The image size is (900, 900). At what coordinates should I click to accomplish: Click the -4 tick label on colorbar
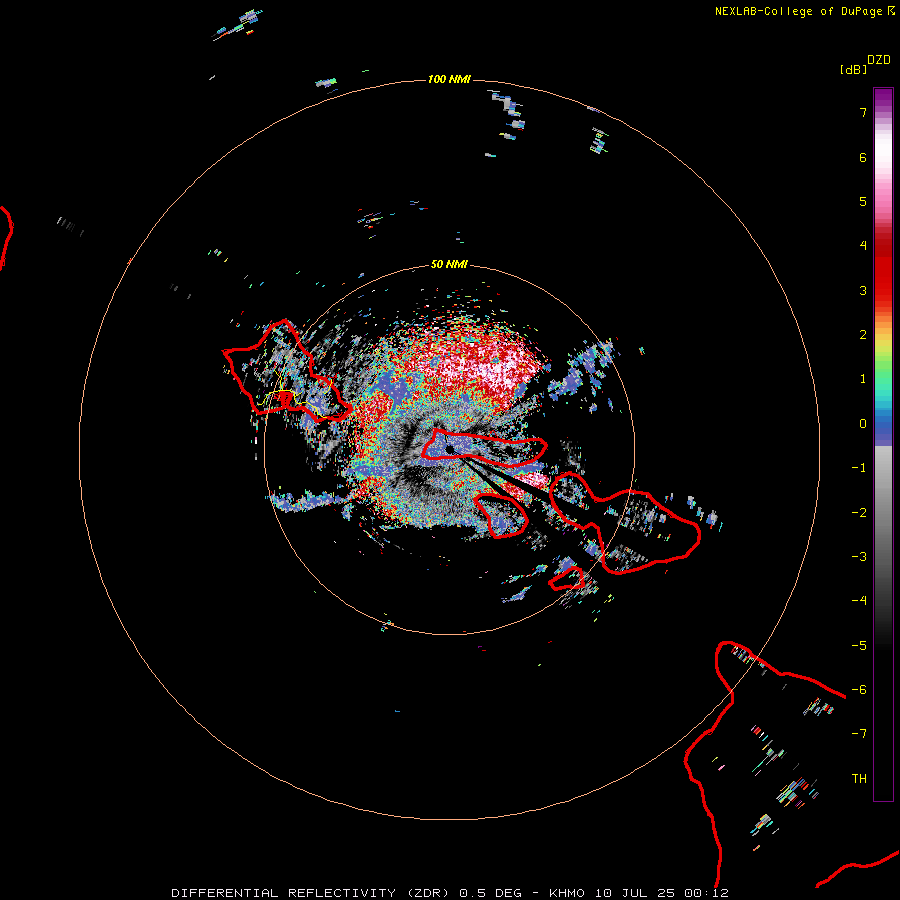click(x=859, y=601)
